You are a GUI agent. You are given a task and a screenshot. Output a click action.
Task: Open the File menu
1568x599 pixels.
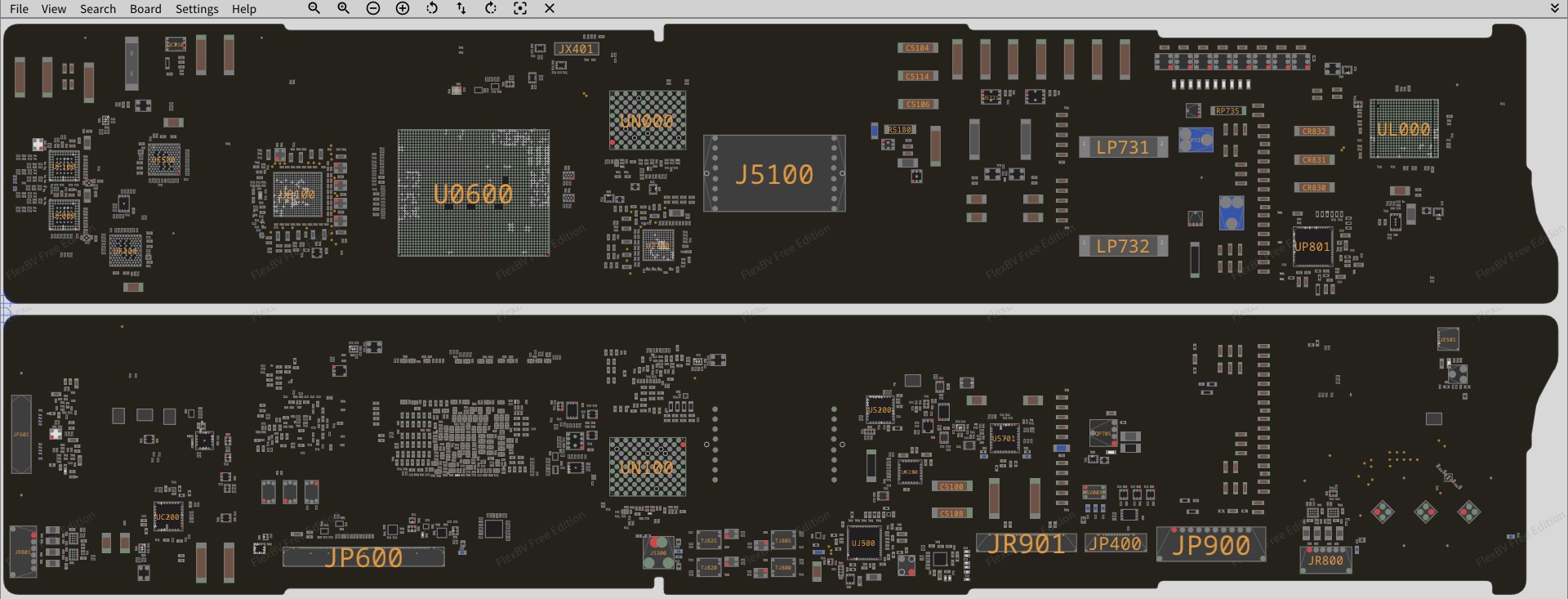19,9
